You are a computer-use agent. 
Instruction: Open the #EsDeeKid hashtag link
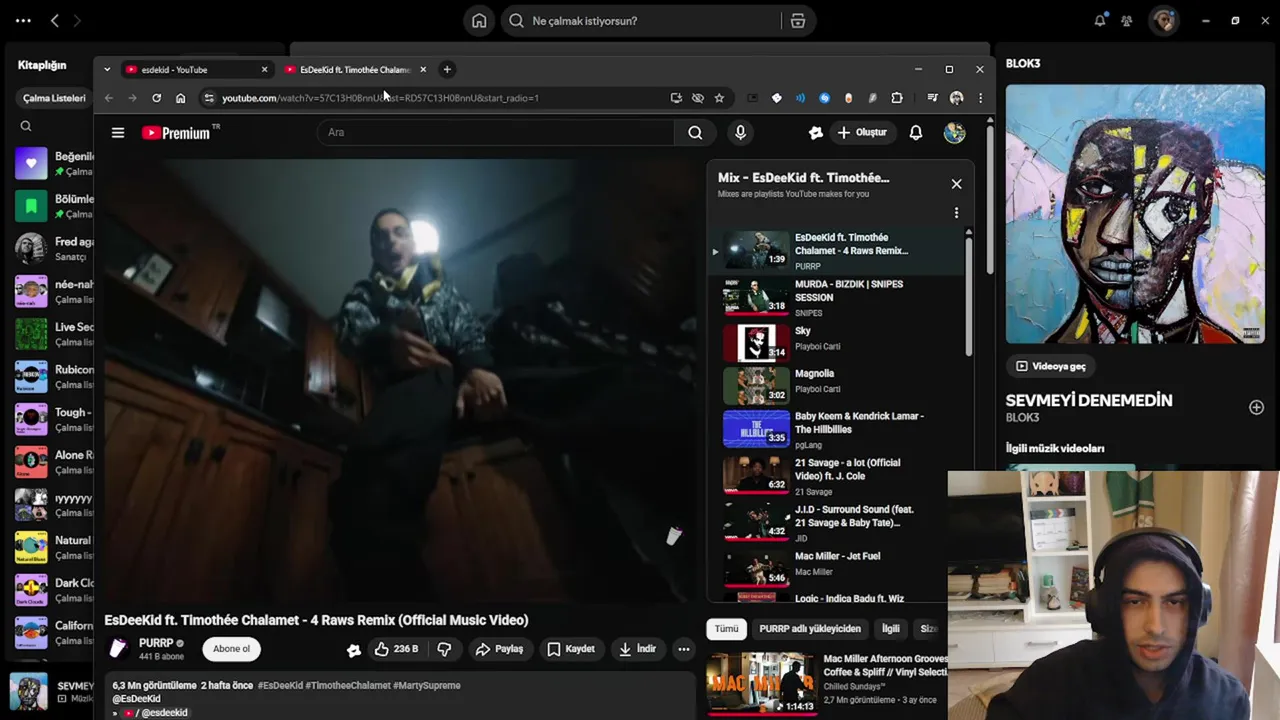click(x=280, y=686)
